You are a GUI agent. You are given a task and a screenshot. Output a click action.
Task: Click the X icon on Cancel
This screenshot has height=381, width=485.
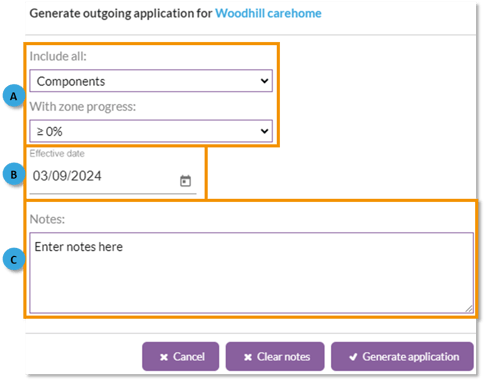coord(164,357)
